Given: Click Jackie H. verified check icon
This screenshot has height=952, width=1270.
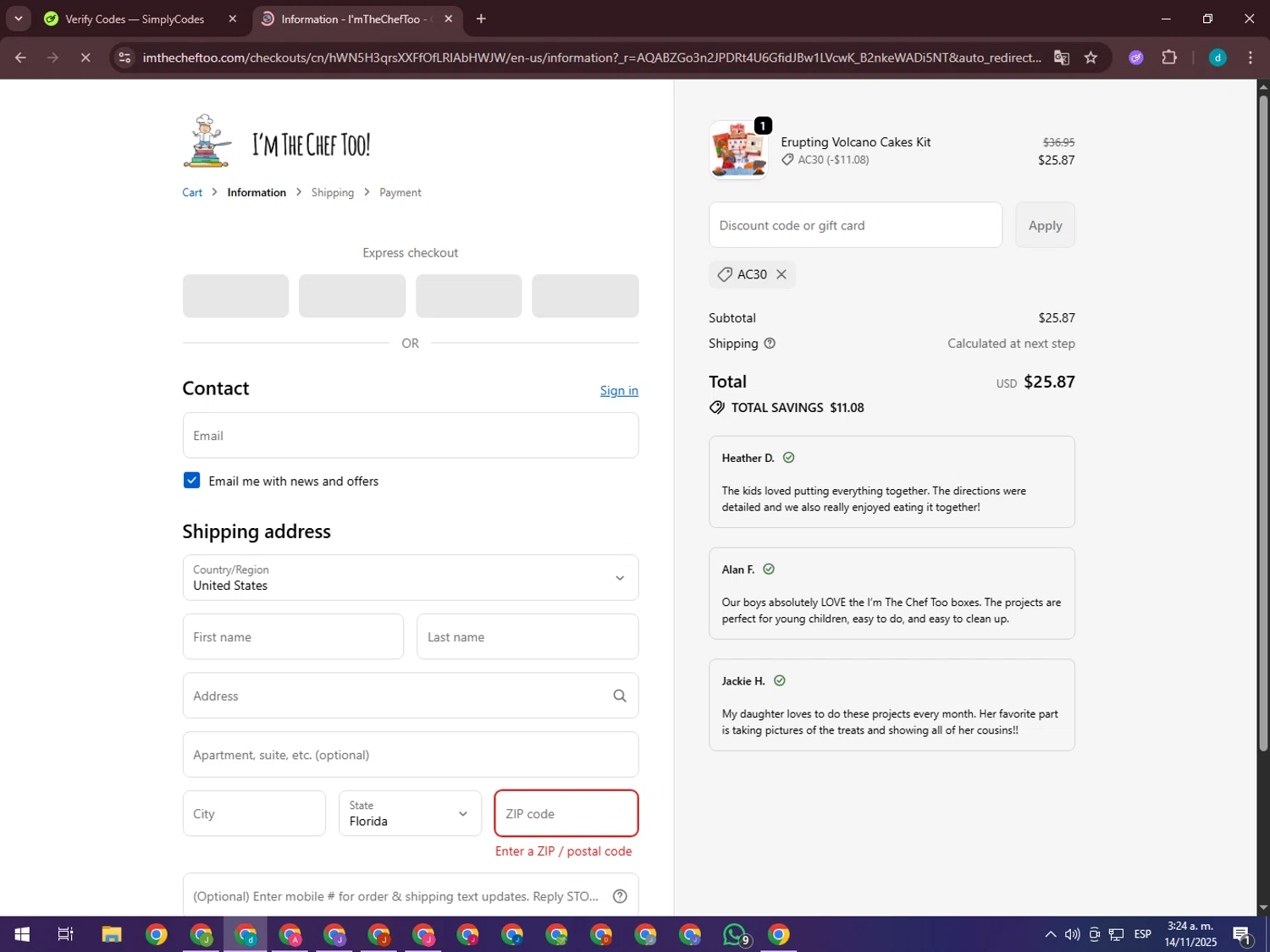Looking at the screenshot, I should pyautogui.click(x=780, y=681).
